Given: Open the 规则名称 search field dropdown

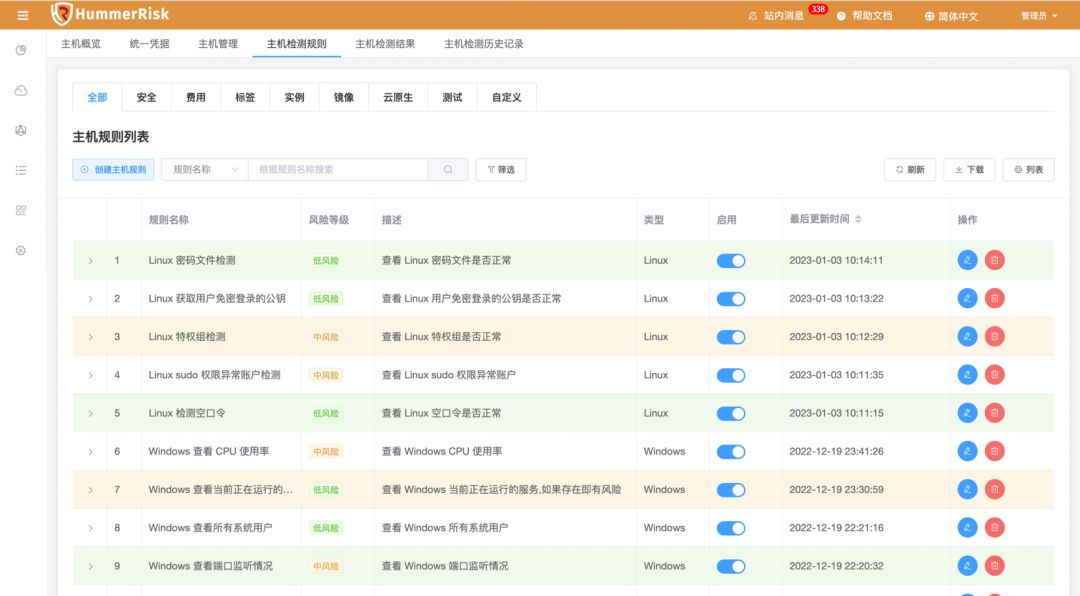Looking at the screenshot, I should pos(205,169).
